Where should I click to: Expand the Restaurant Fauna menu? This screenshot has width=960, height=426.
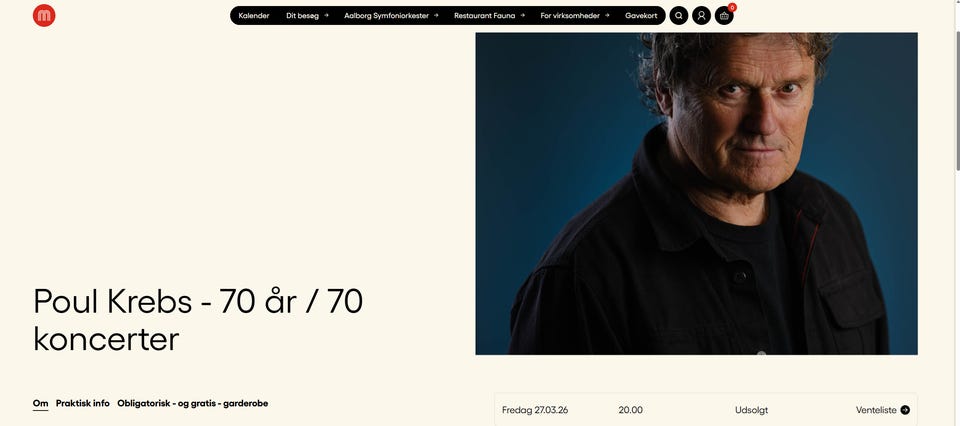(x=489, y=16)
